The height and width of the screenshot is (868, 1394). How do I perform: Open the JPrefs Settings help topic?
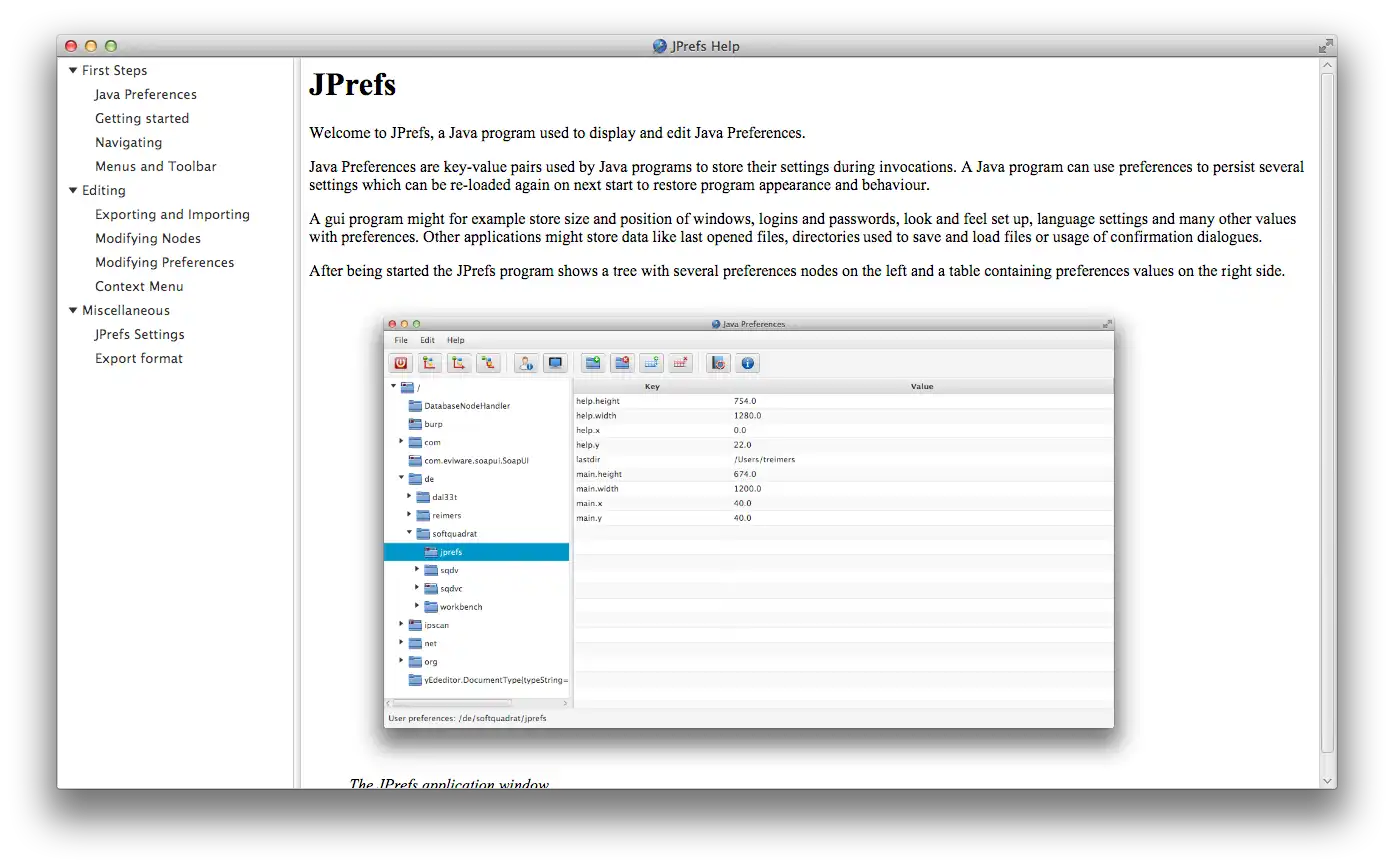[140, 334]
